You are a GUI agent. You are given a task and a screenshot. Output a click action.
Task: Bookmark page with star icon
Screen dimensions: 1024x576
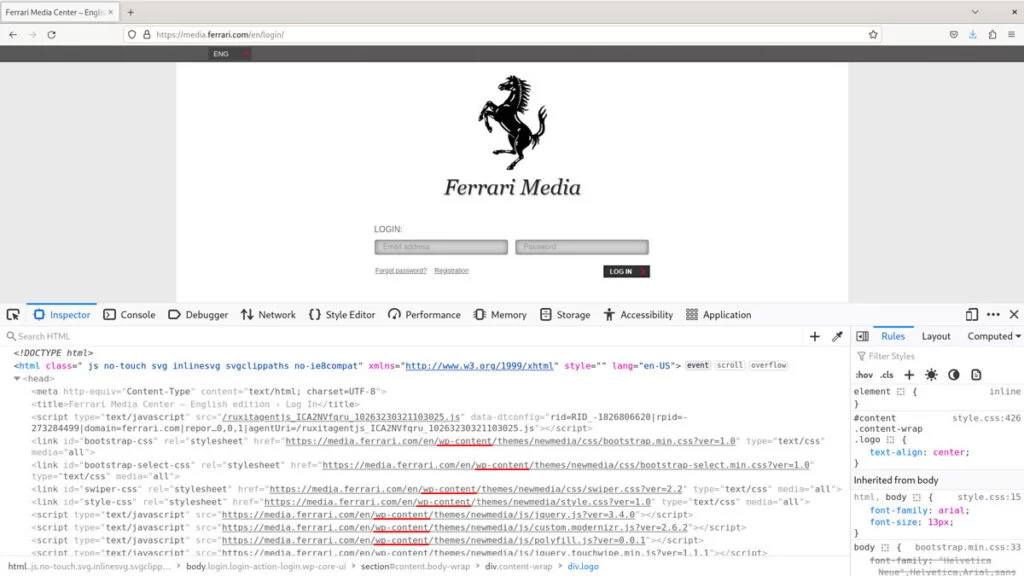pos(873,34)
